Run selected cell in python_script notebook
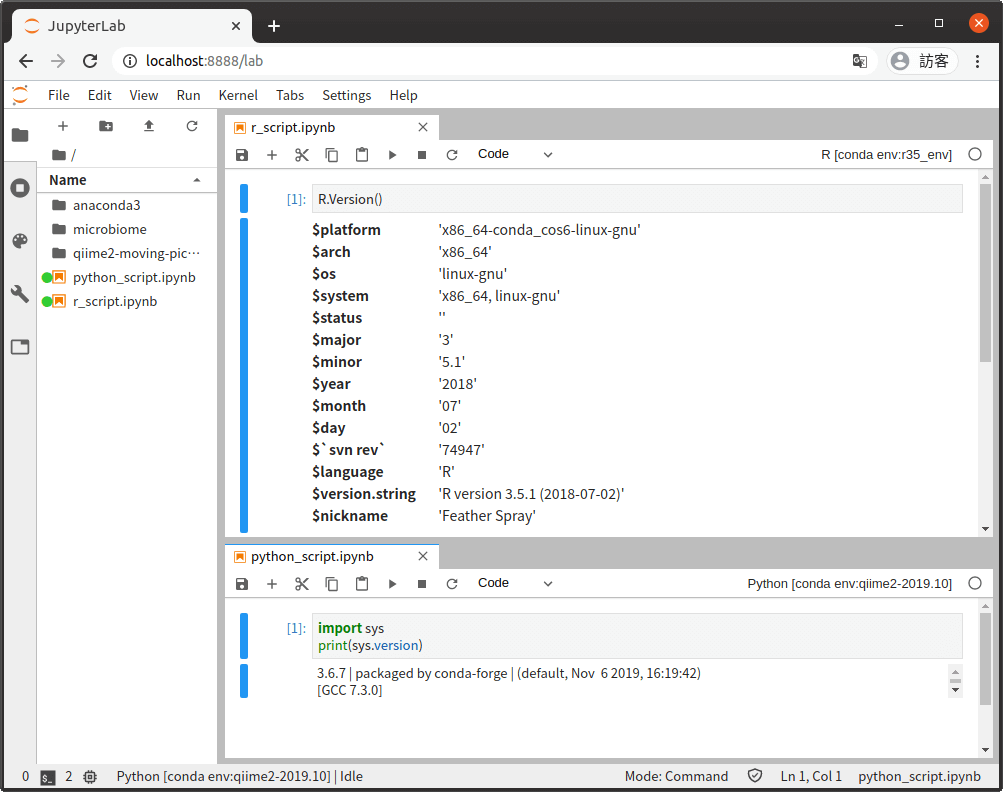 [392, 583]
